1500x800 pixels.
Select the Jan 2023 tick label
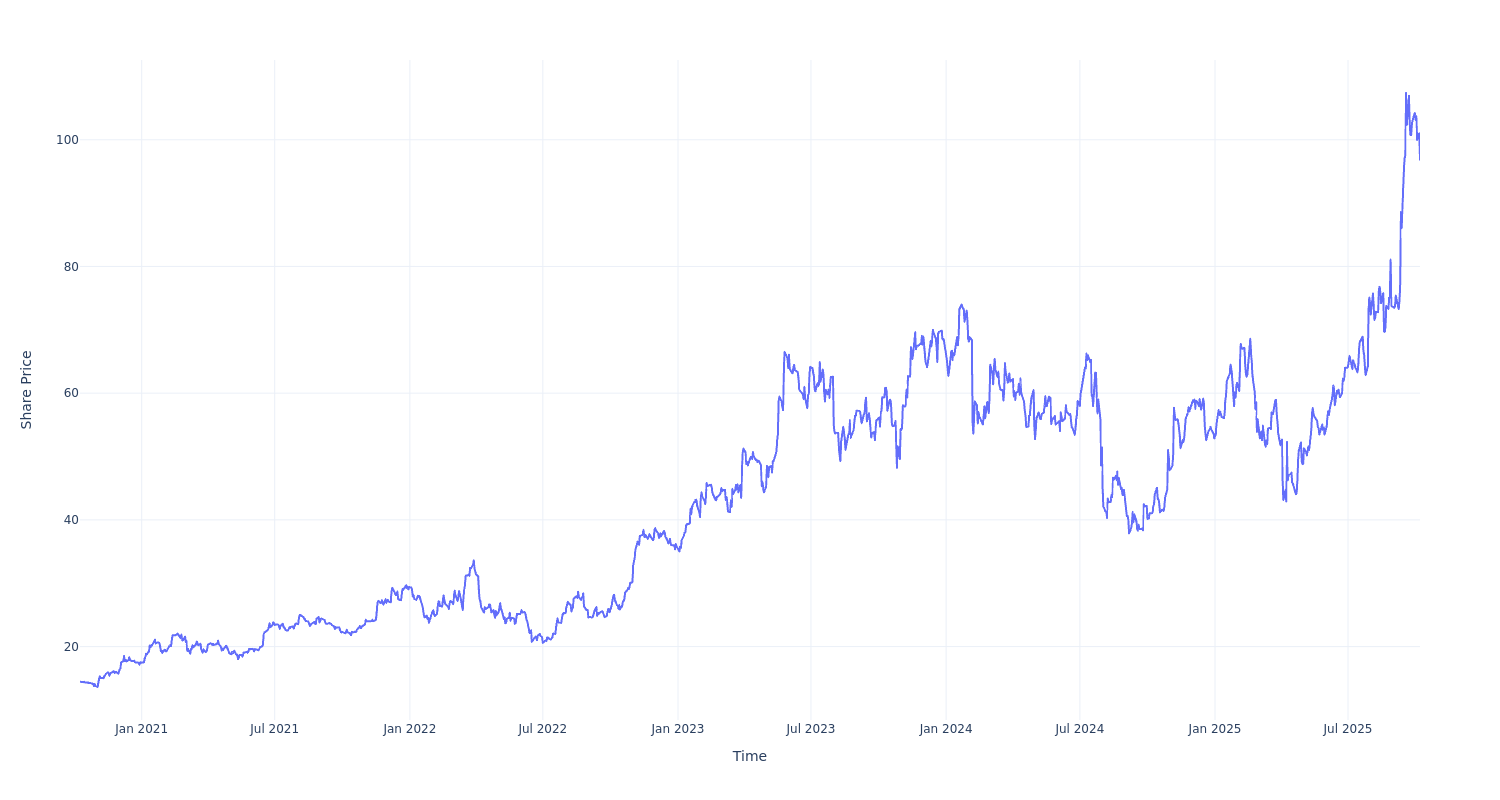pyautogui.click(x=677, y=729)
